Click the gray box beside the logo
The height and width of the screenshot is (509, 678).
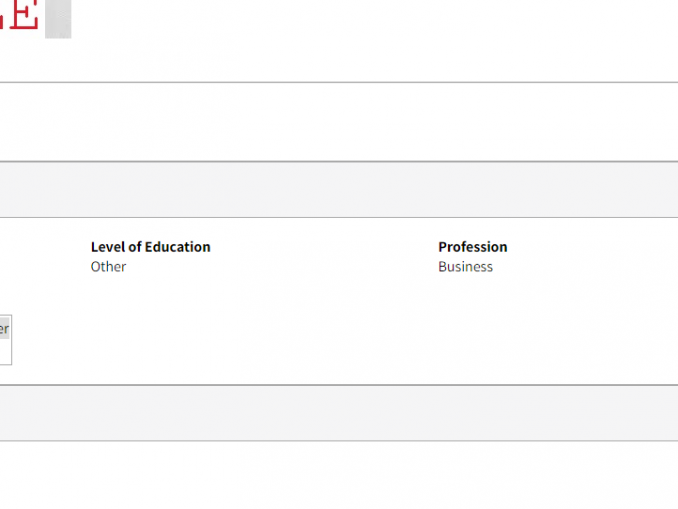point(58,18)
